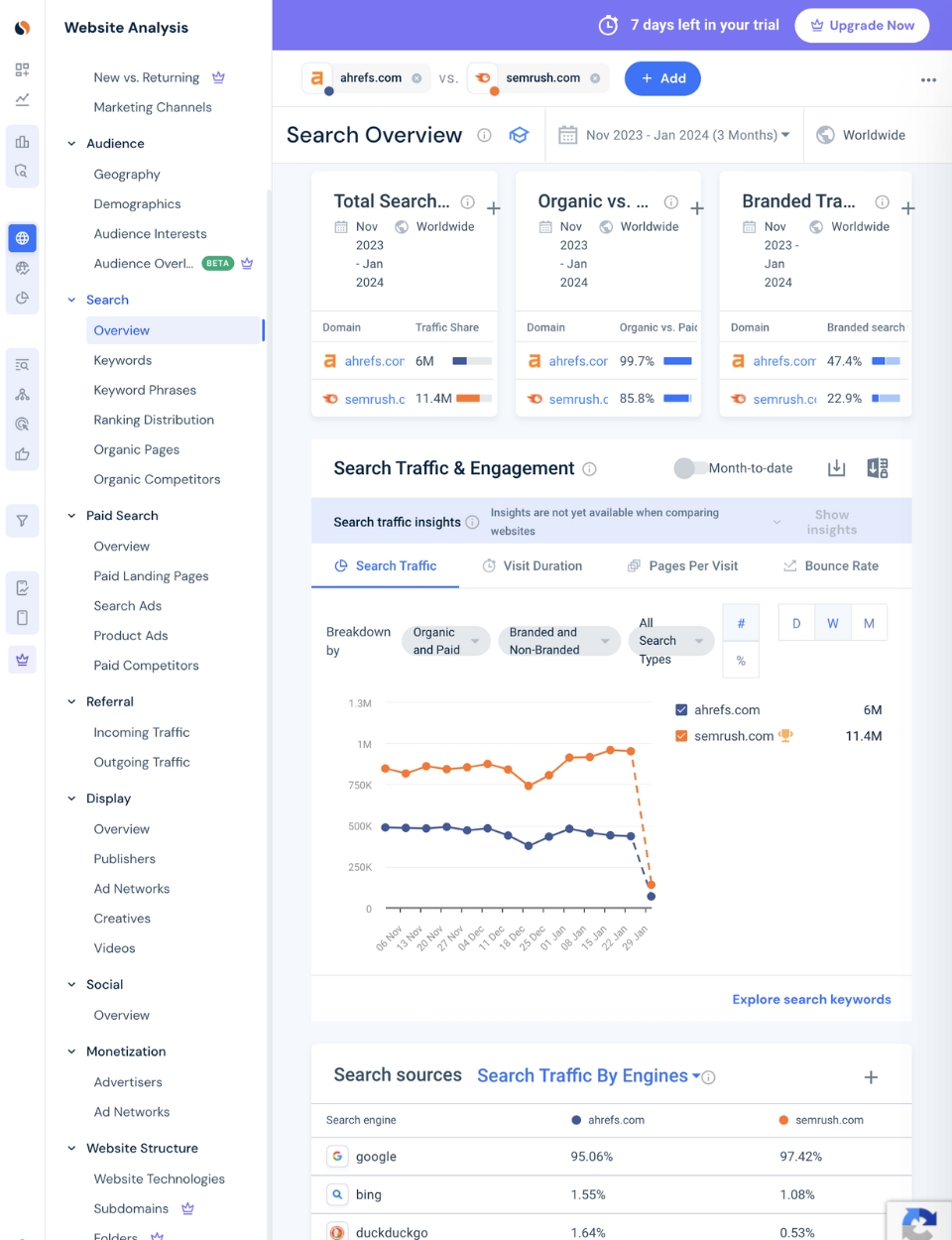The width and height of the screenshot is (952, 1240).
Task: Collapse the Audience section in the sidebar
Action: (70, 143)
